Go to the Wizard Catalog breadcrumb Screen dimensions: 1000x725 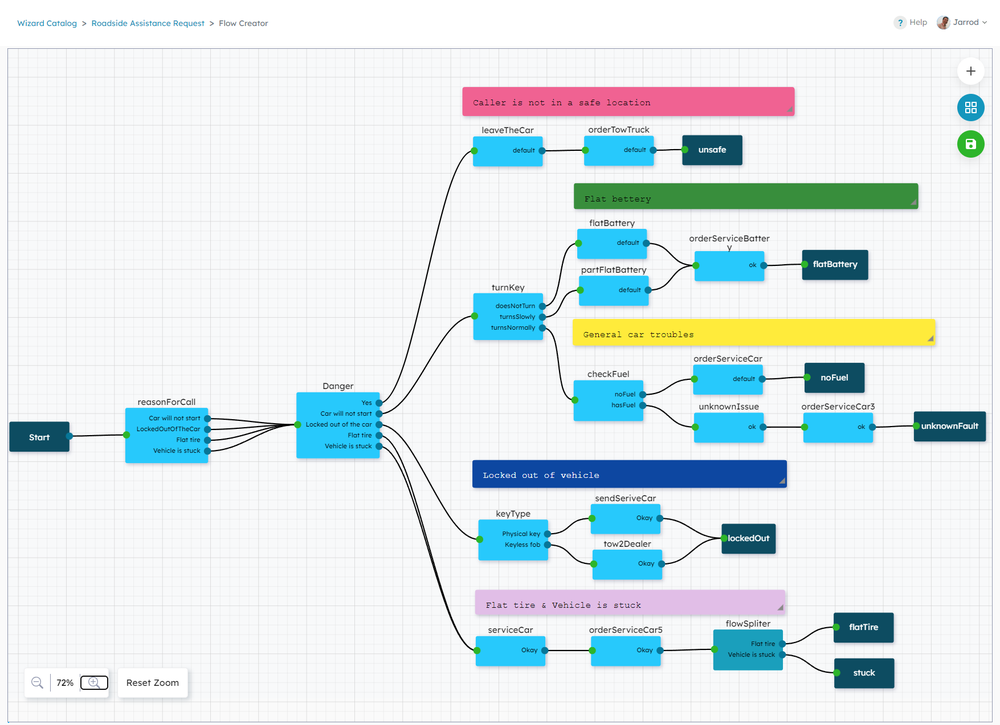click(x=47, y=23)
